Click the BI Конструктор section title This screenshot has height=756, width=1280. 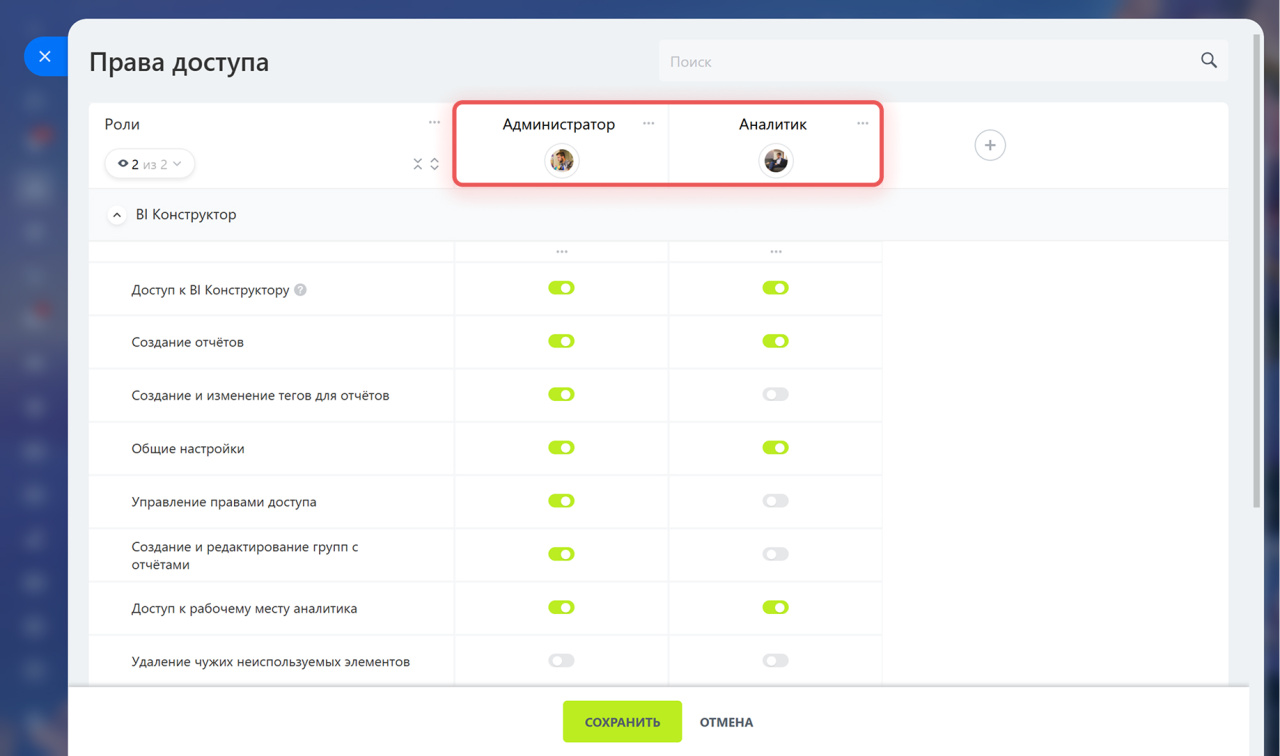pyautogui.click(x=186, y=215)
